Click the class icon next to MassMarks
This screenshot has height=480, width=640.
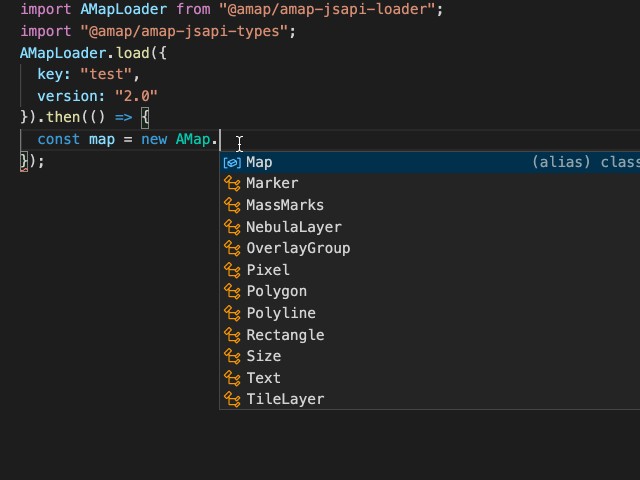[232, 205]
